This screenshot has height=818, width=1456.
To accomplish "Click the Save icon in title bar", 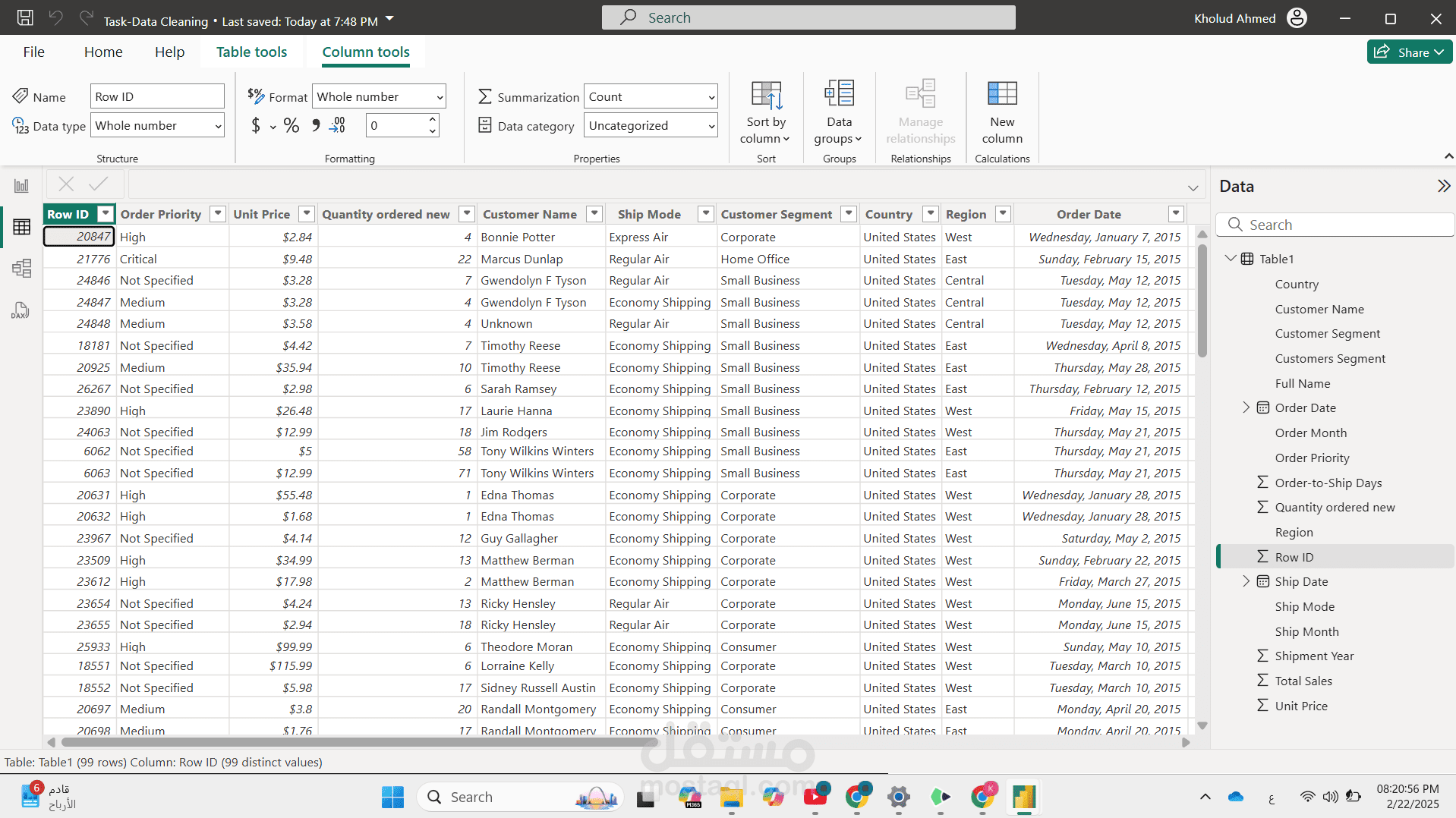I will coord(25,17).
